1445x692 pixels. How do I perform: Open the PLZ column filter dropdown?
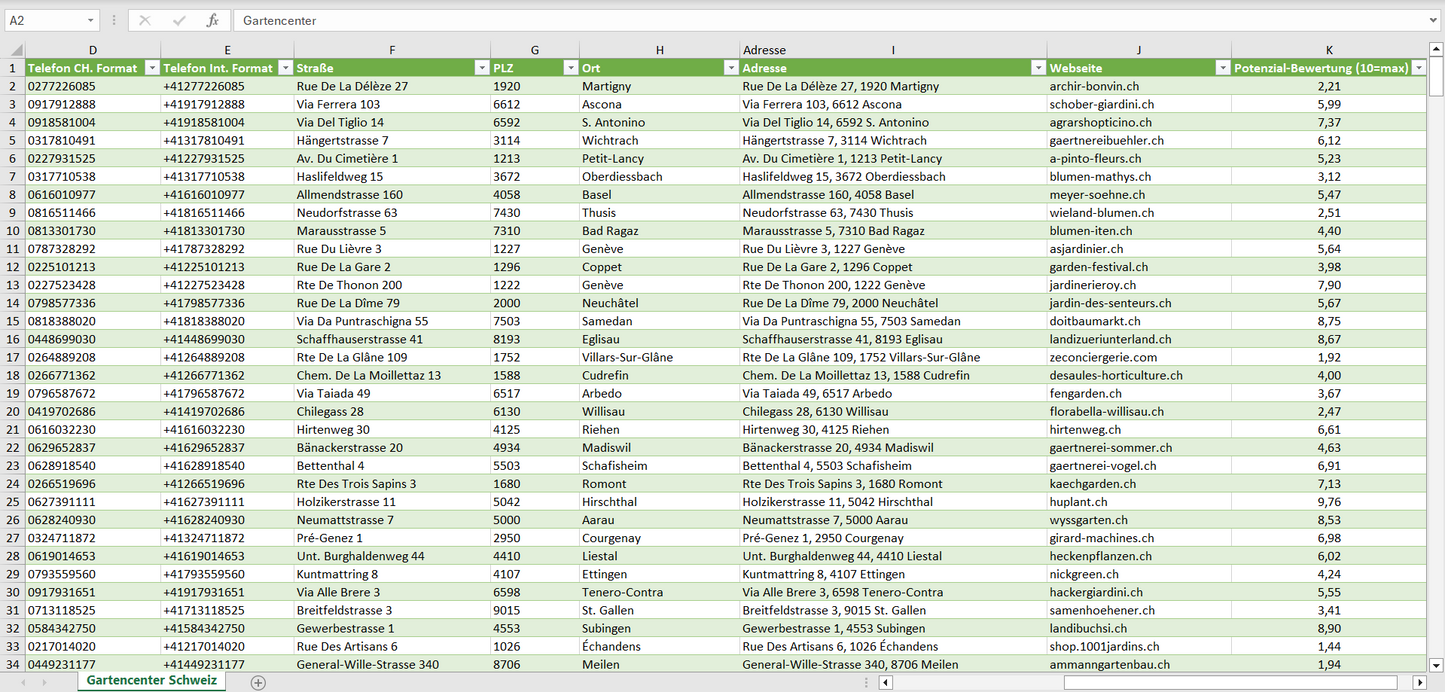pos(570,68)
